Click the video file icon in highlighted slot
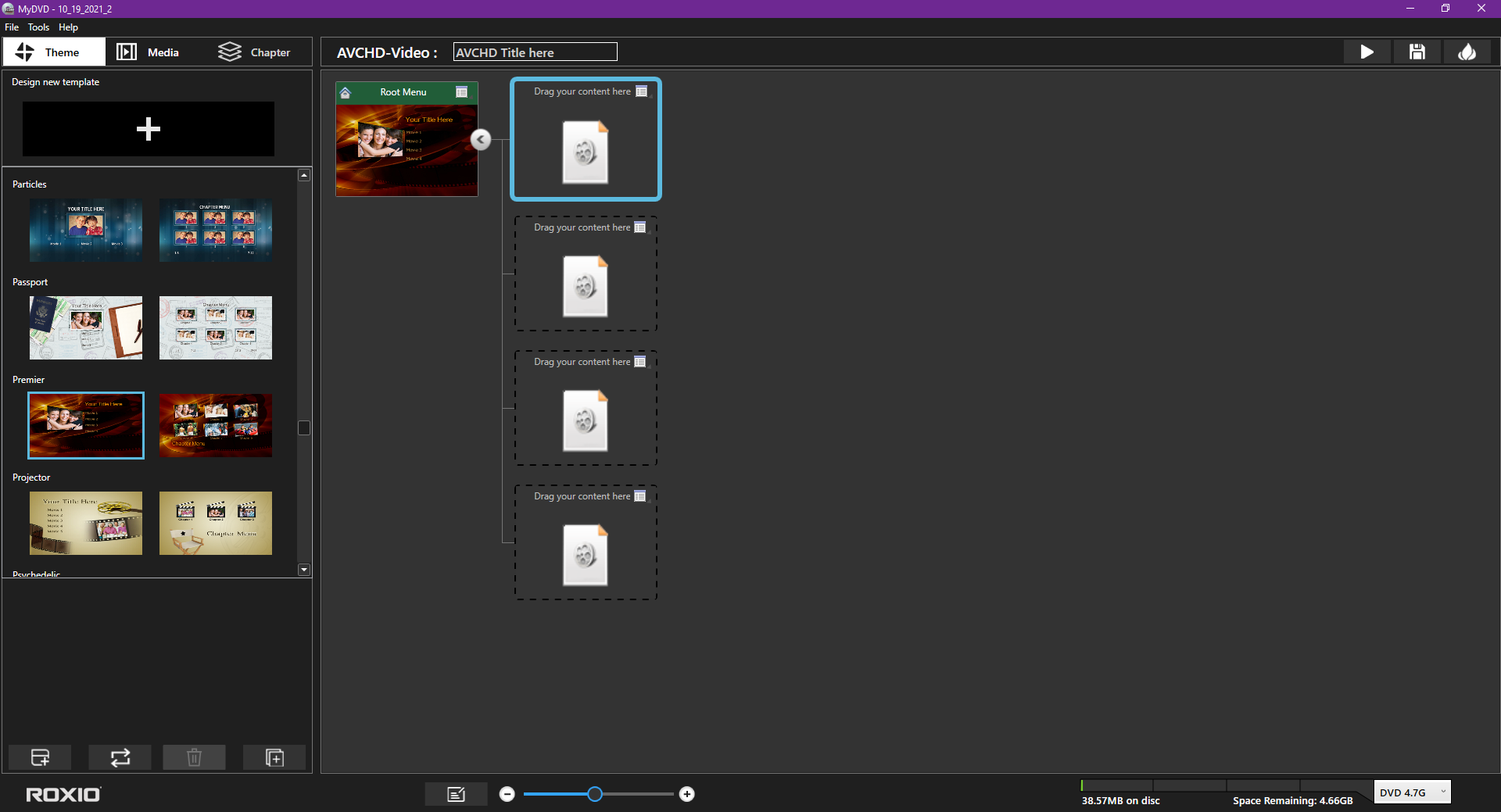This screenshot has height=812, width=1501. (586, 152)
